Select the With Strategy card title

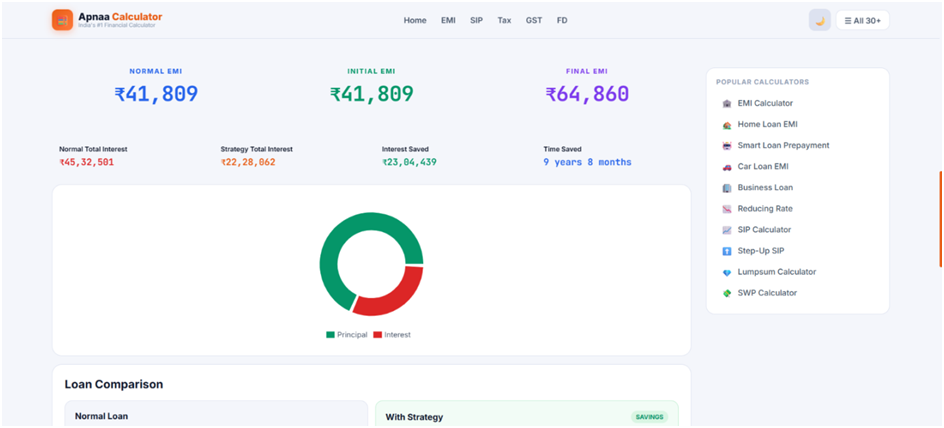414,417
